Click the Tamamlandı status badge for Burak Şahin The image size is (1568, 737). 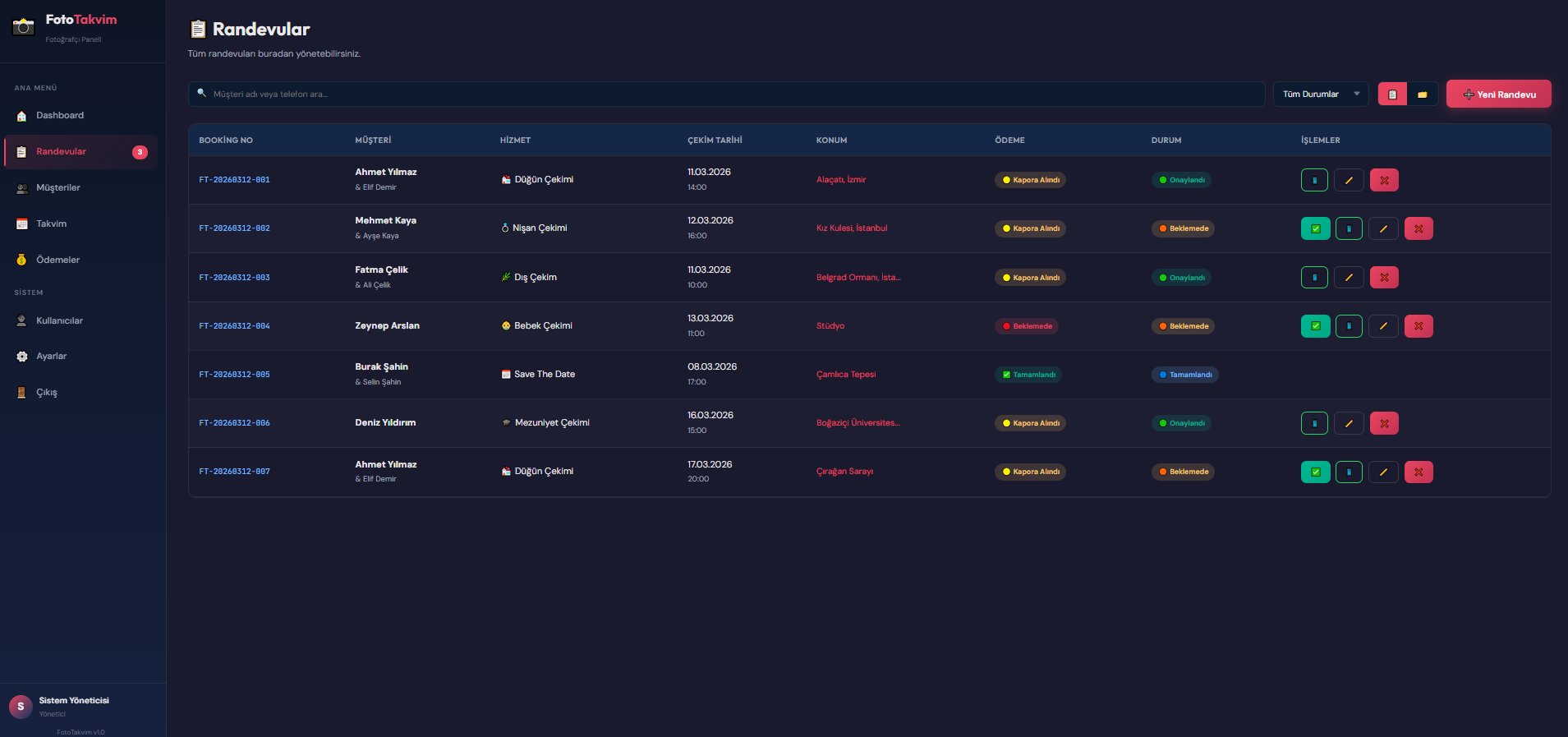coord(1184,375)
